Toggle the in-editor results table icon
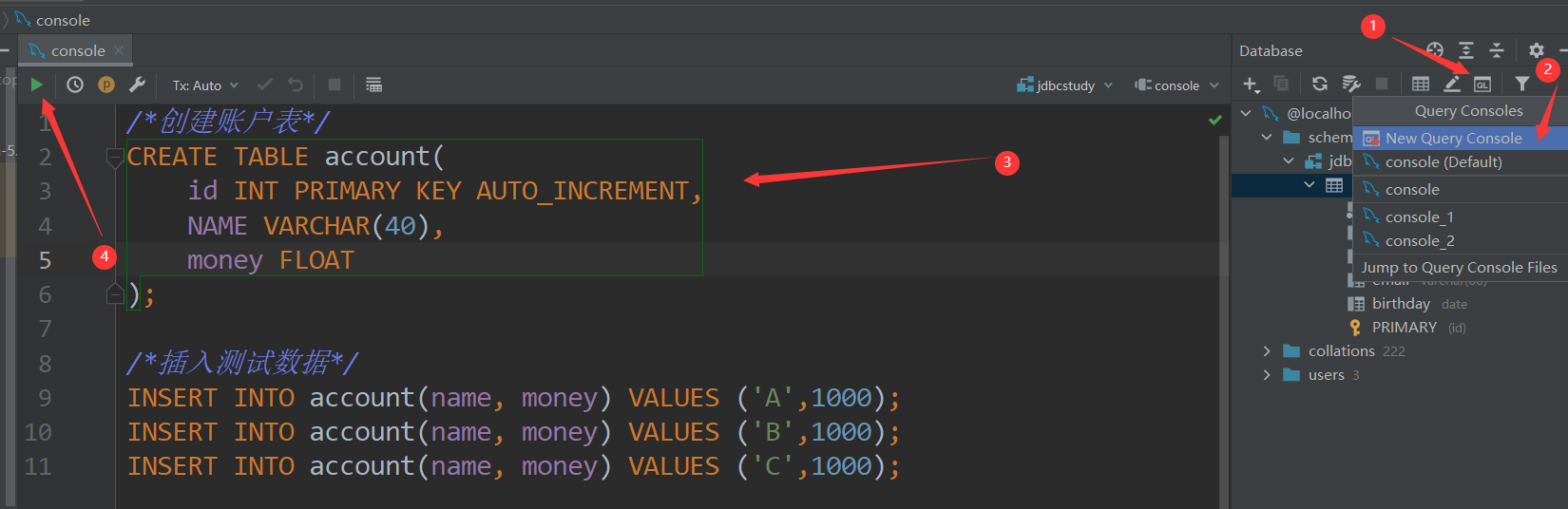 coord(373,85)
